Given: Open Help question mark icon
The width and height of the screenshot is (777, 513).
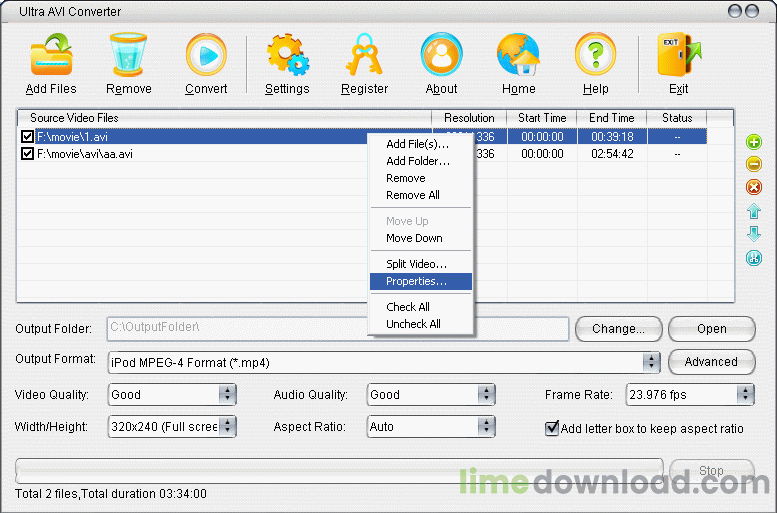Looking at the screenshot, I should coord(595,56).
